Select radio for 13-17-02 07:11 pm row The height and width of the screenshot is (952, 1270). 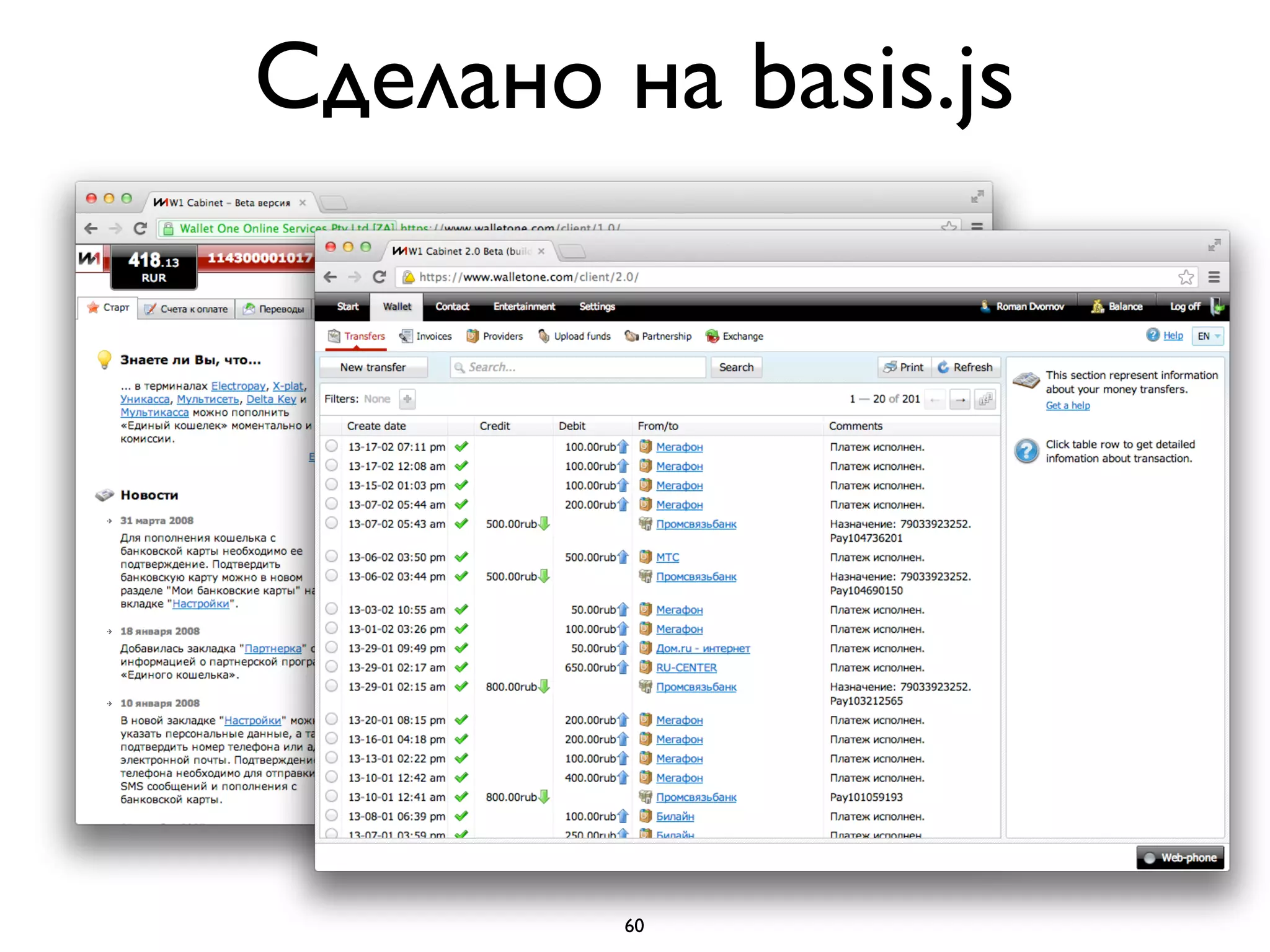(x=332, y=446)
